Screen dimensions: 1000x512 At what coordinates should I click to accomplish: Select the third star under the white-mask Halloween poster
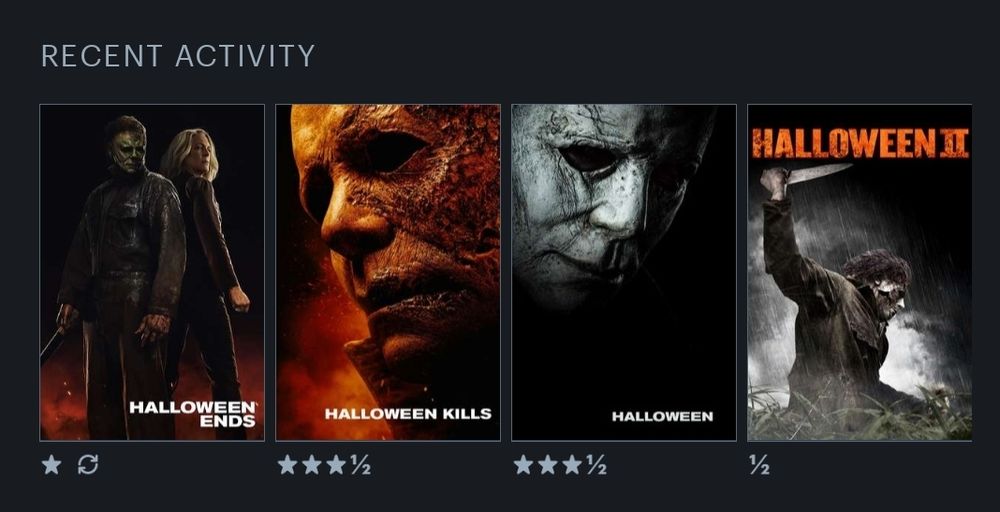point(572,465)
